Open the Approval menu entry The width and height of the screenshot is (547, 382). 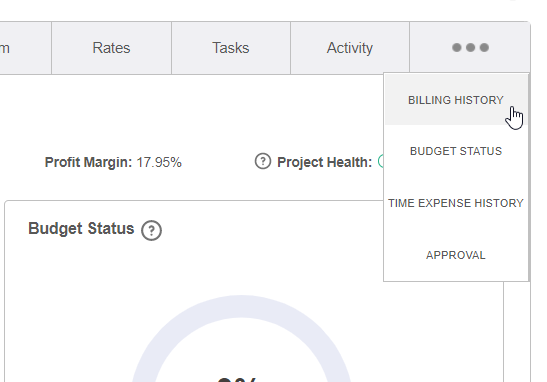tap(456, 255)
